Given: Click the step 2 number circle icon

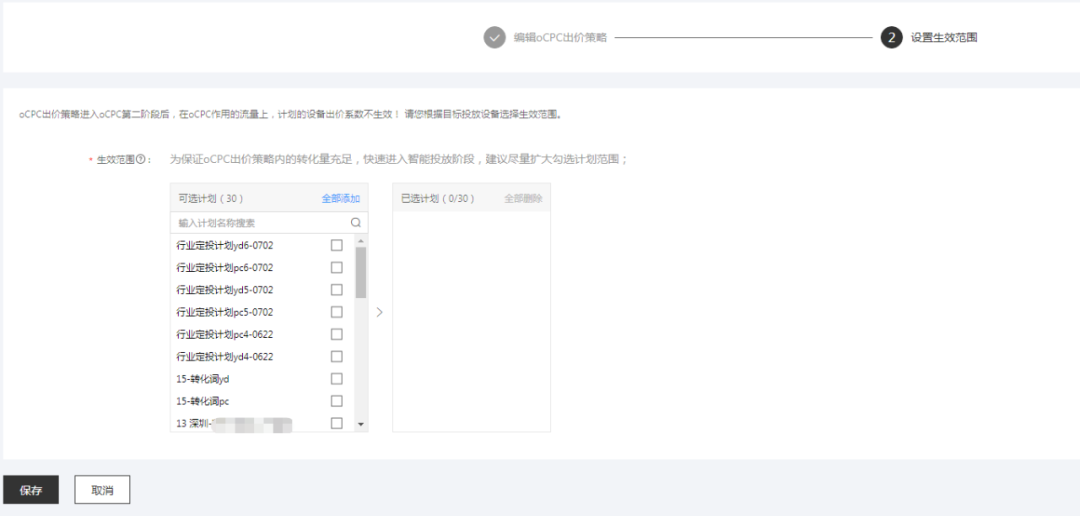Looking at the screenshot, I should coord(891,38).
